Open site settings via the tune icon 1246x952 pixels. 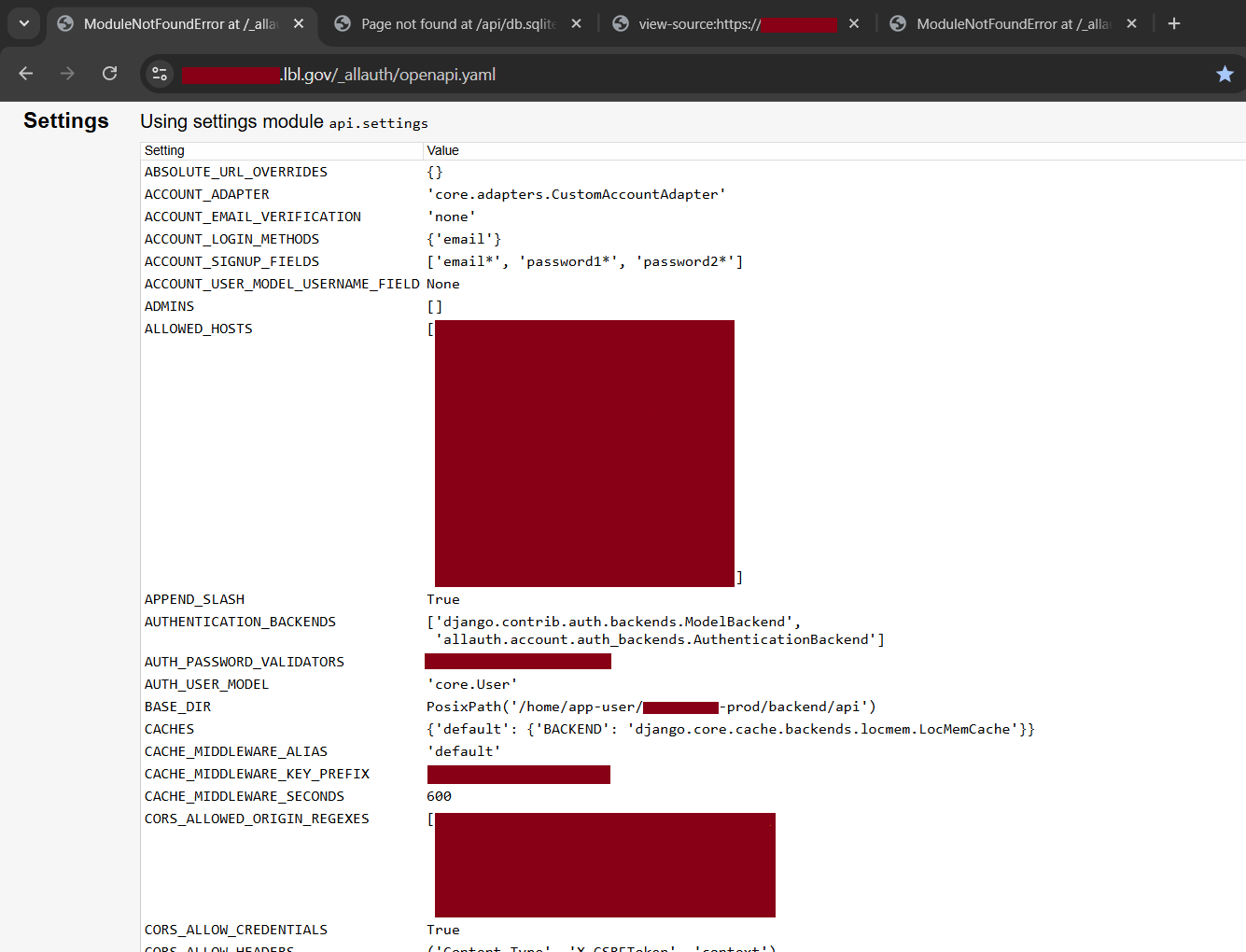point(160,73)
